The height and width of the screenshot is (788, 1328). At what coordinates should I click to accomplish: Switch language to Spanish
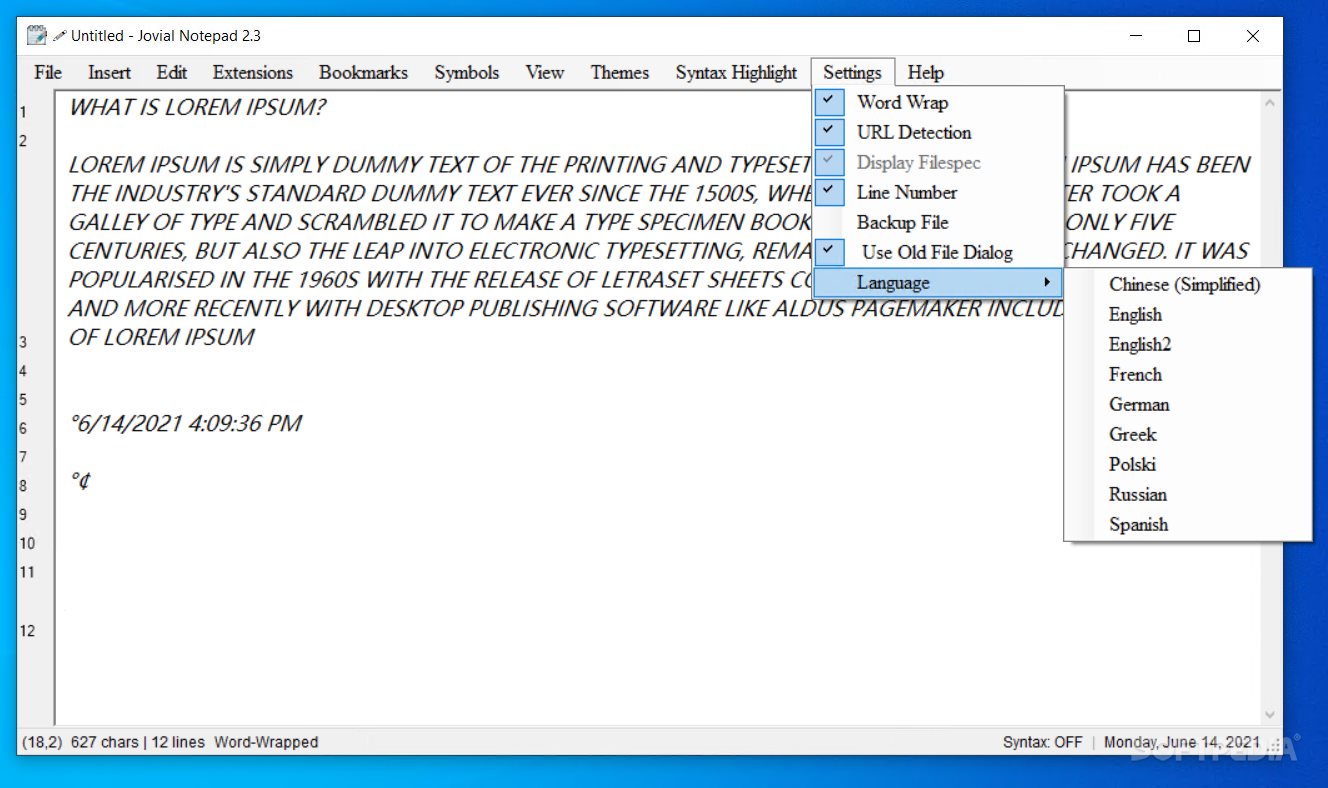tap(1187, 524)
